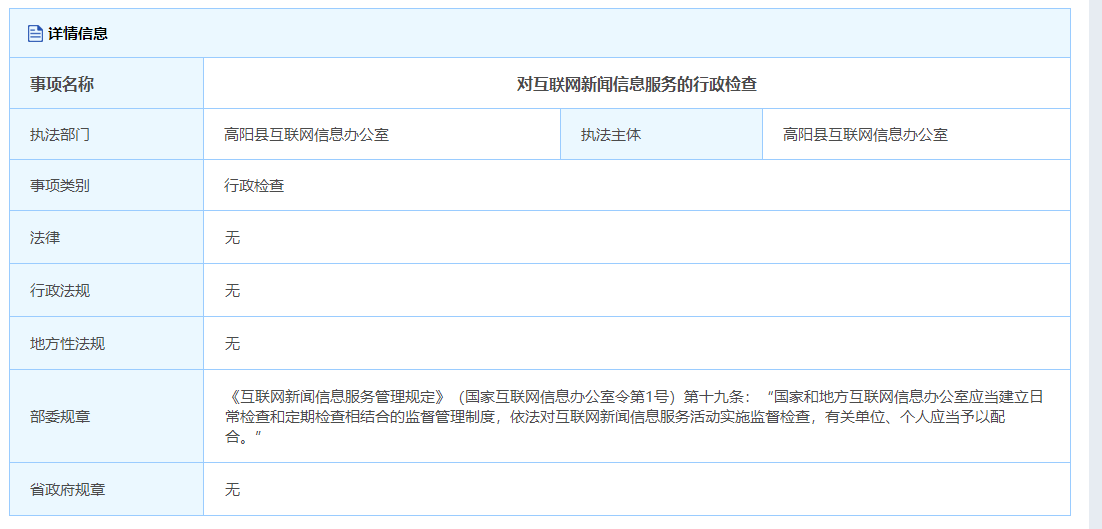
Task: Select the 事项类别 label cell
Action: (x=60, y=185)
